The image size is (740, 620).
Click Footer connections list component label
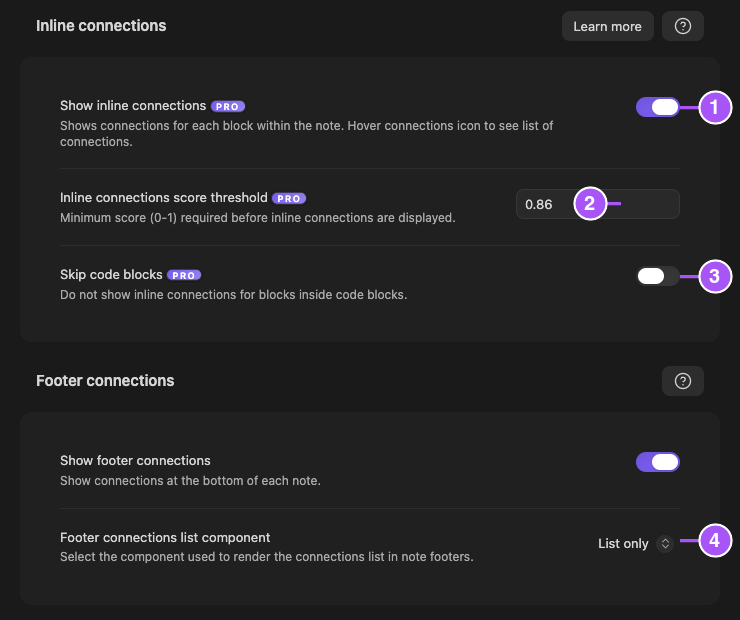(165, 537)
